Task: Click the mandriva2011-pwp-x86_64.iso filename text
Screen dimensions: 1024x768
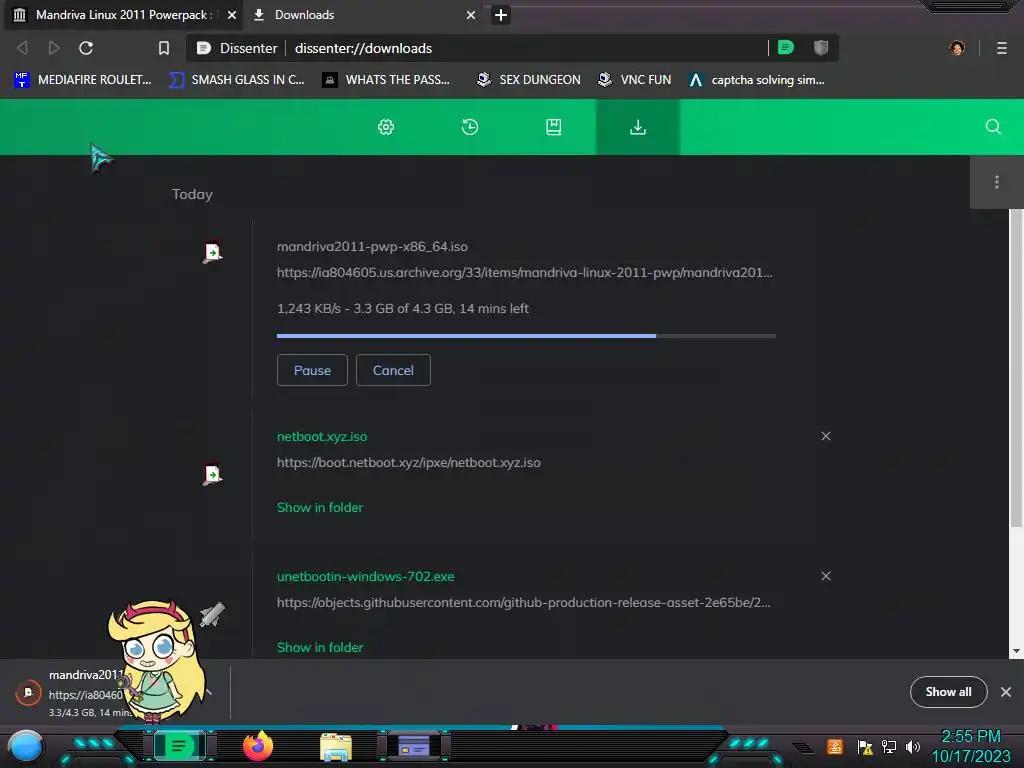Action: point(372,247)
